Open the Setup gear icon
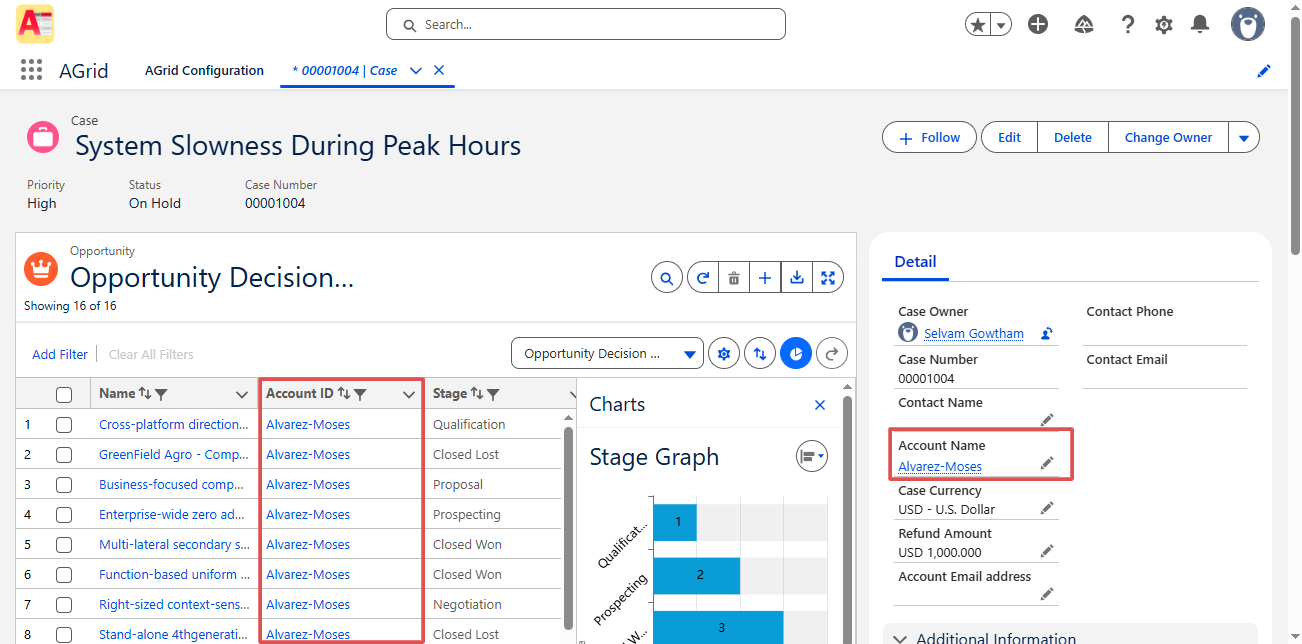The image size is (1302, 644). (1164, 25)
